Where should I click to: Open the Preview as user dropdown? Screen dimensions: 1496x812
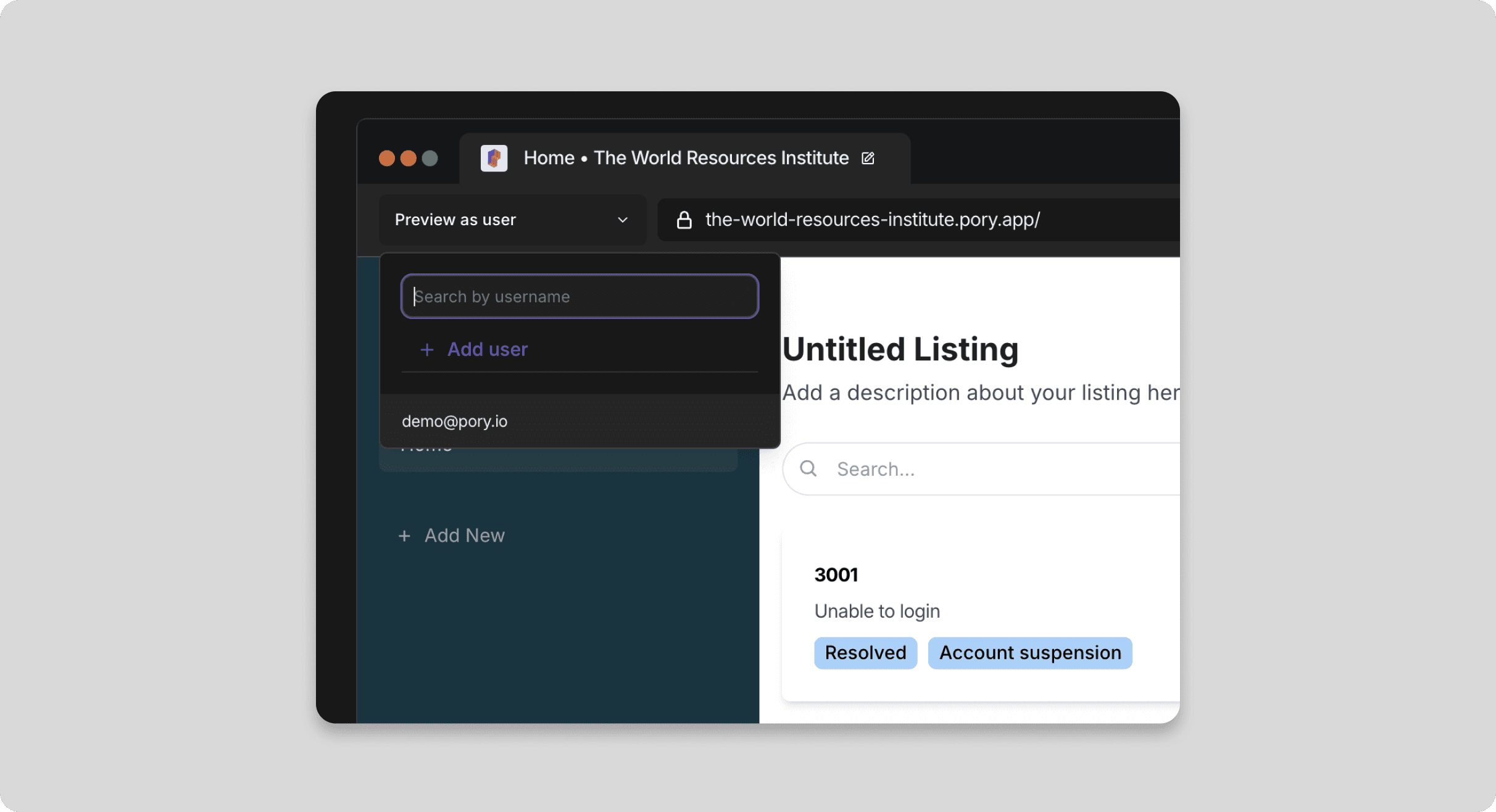point(512,220)
